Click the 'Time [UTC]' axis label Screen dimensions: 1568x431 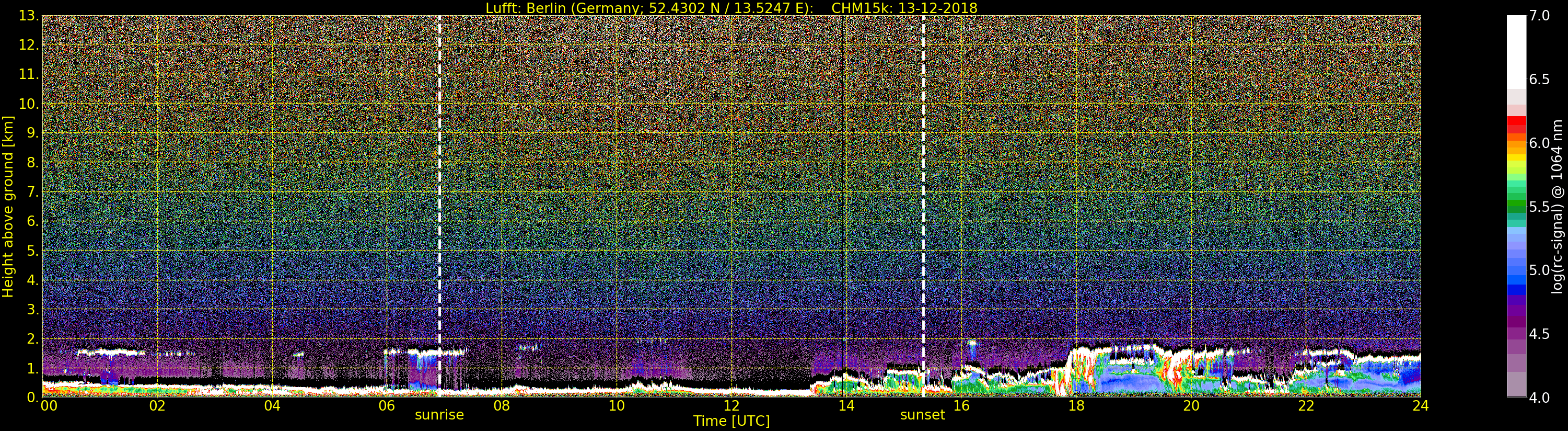(731, 421)
